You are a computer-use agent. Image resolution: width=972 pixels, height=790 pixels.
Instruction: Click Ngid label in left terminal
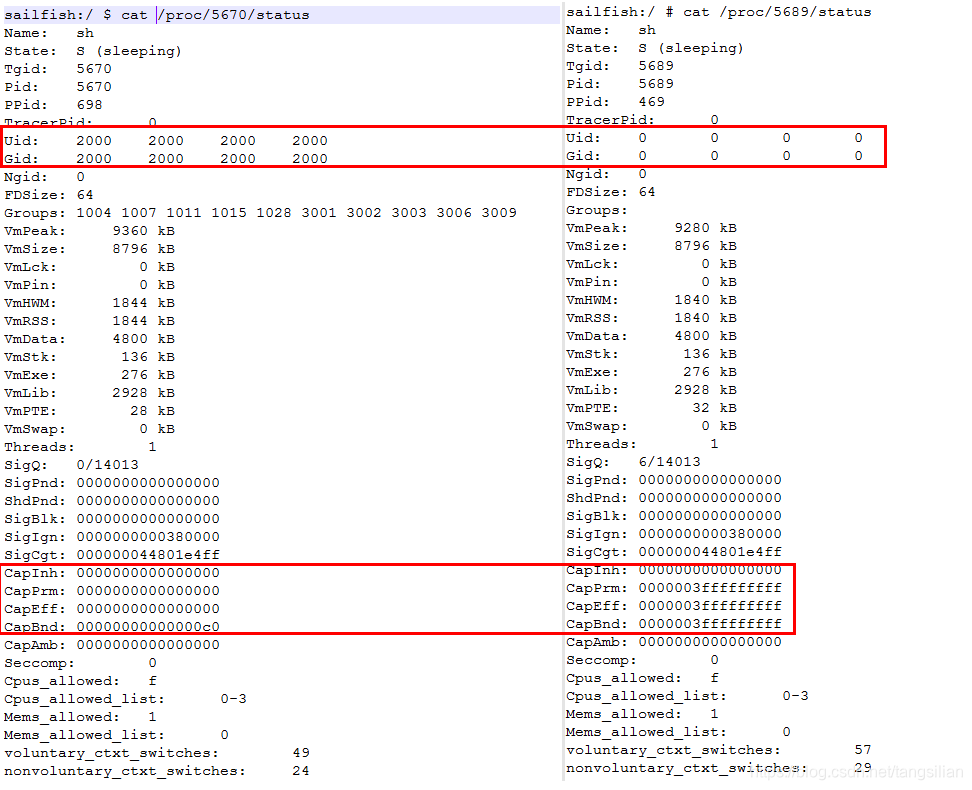25,177
